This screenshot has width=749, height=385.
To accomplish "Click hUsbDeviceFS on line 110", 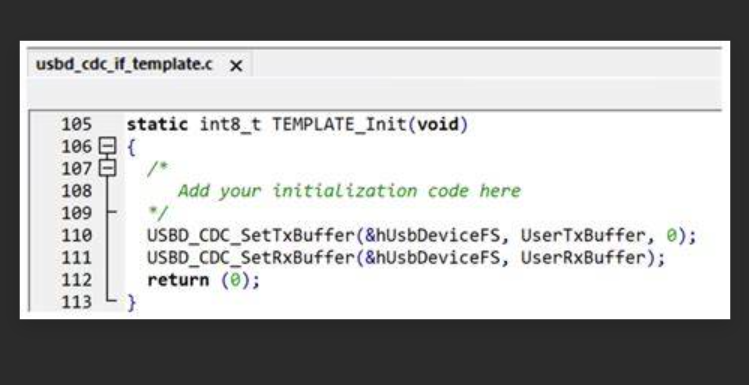I will point(438,235).
